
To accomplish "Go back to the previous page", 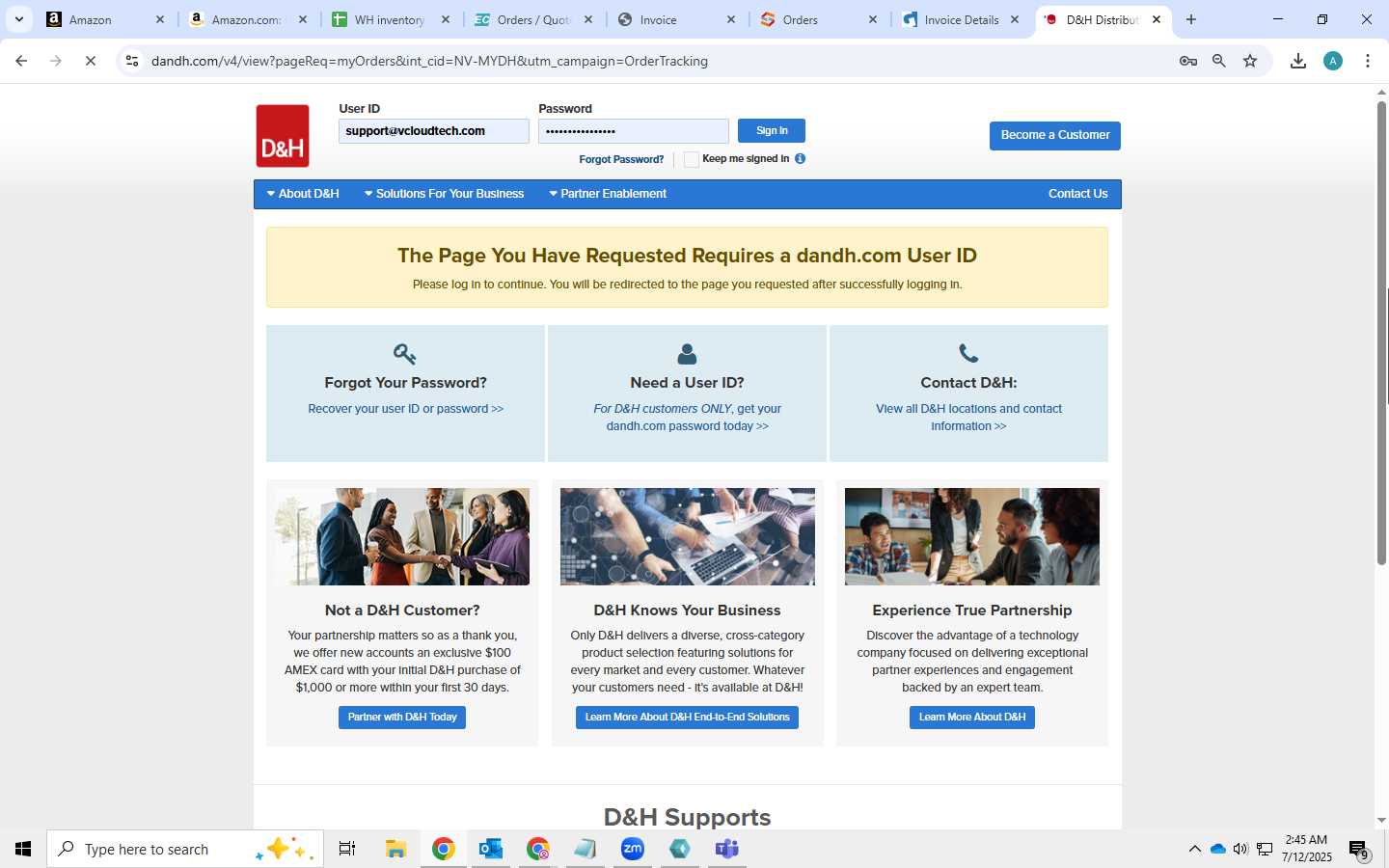I will [x=21, y=61].
